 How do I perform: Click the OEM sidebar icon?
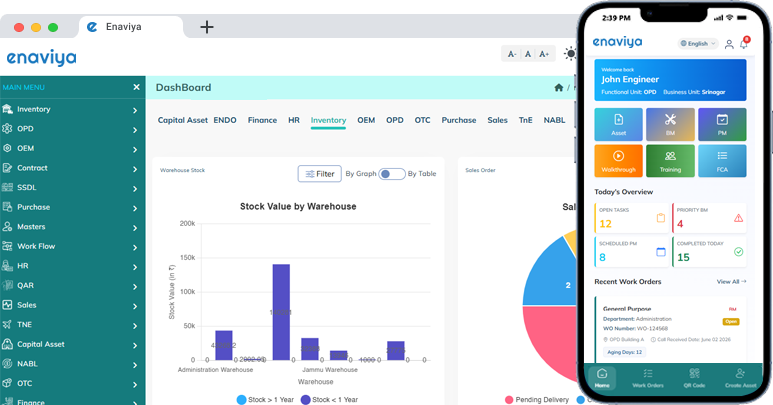point(7,148)
